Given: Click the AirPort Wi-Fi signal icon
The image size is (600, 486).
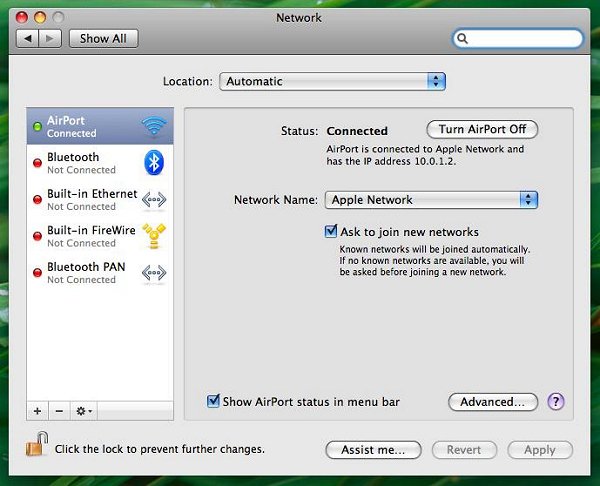Looking at the screenshot, I should tap(153, 126).
